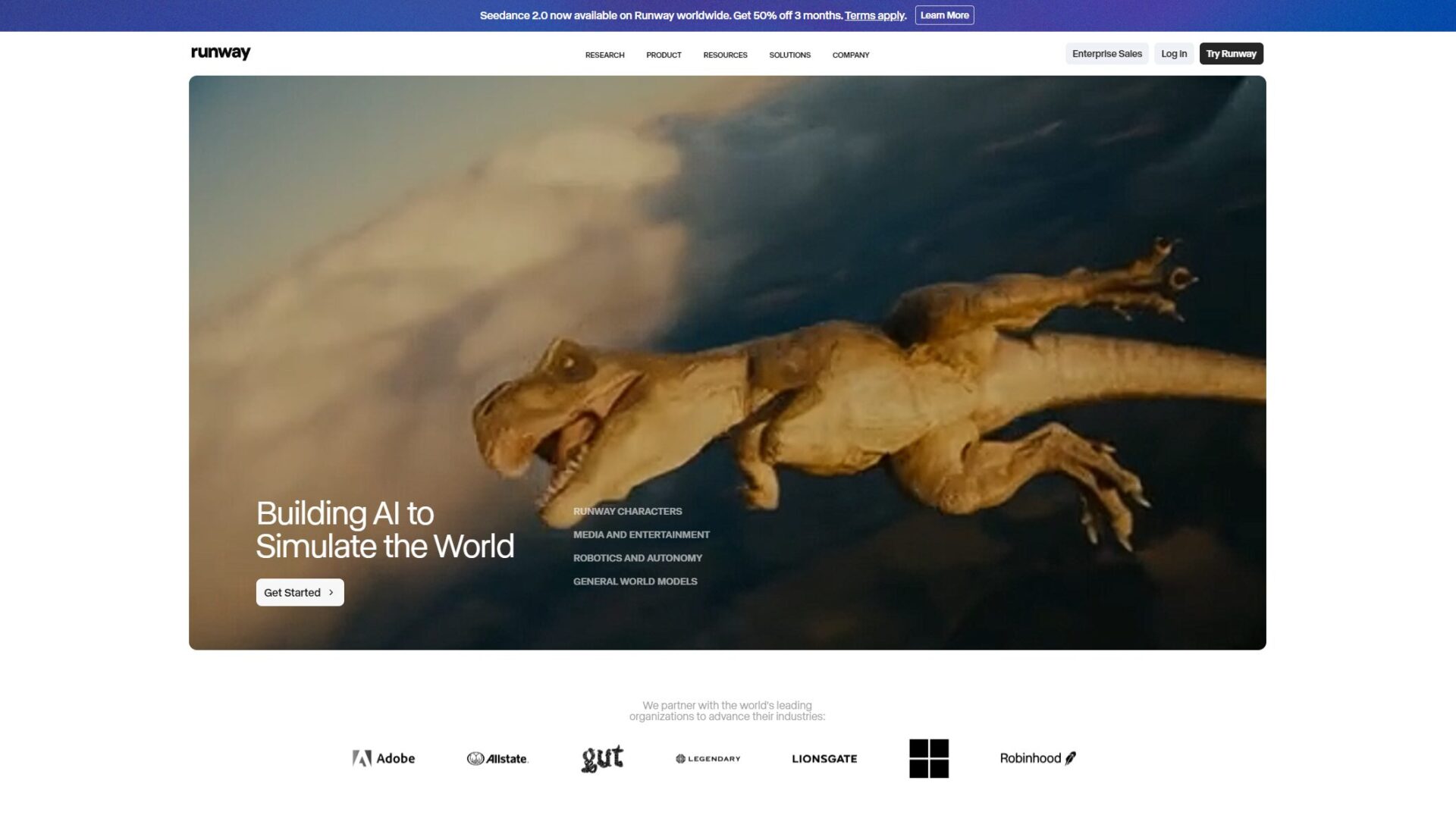1456x815 pixels.
Task: Open the Research navigation menu
Action: 604,55
